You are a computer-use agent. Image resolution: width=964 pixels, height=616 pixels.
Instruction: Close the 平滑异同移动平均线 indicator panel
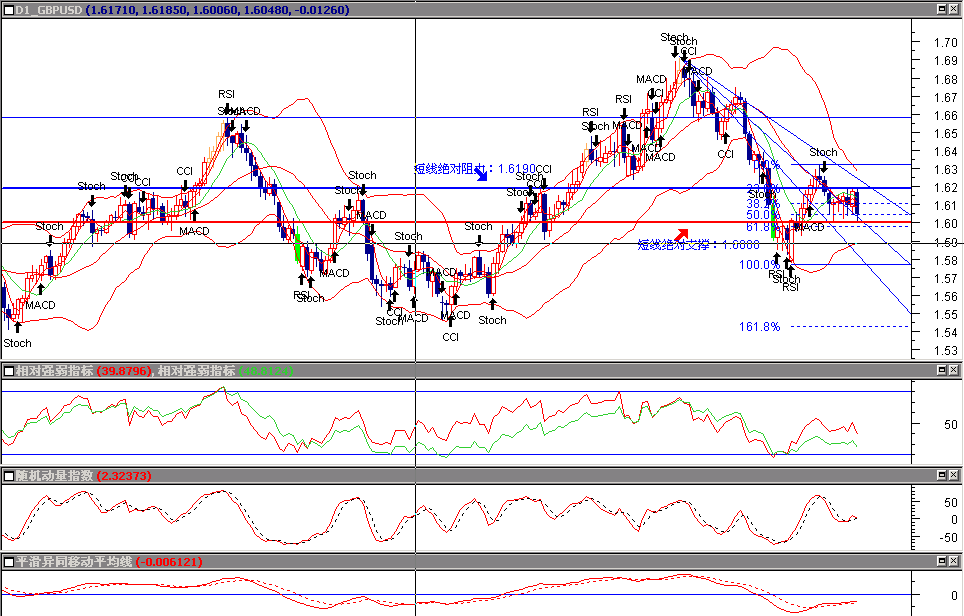point(954,562)
